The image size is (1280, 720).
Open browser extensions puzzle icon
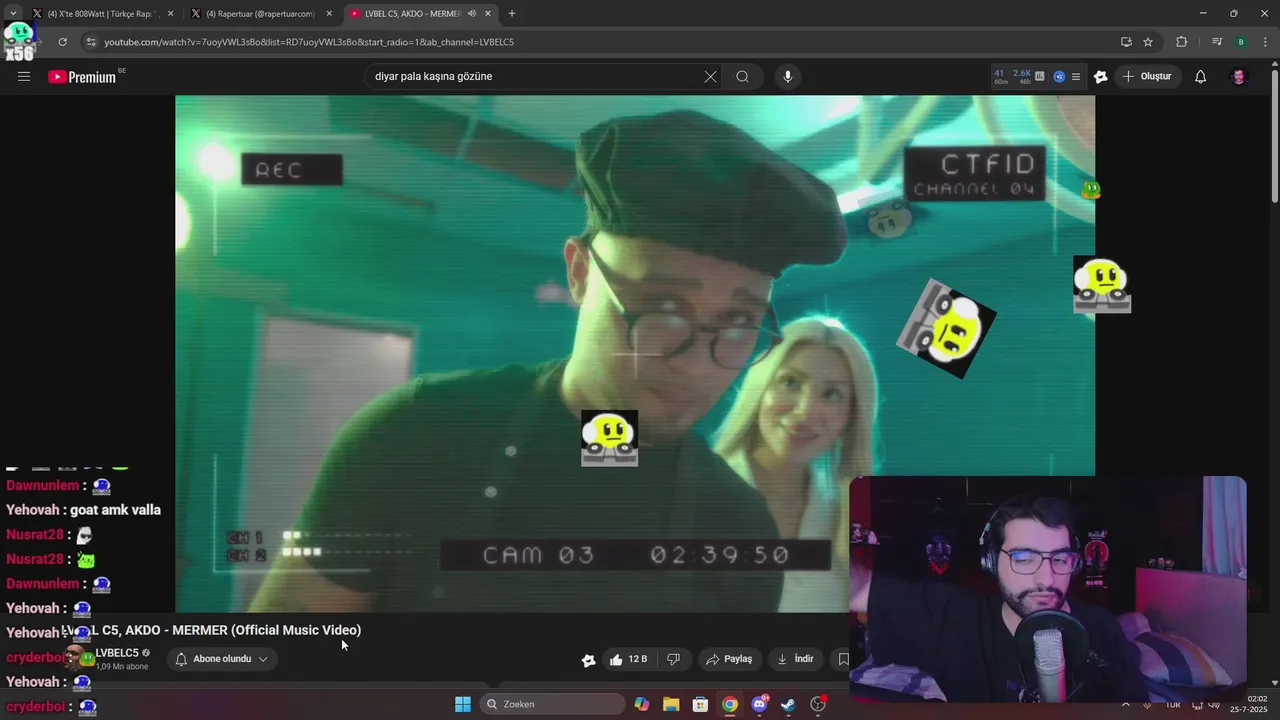click(1182, 42)
